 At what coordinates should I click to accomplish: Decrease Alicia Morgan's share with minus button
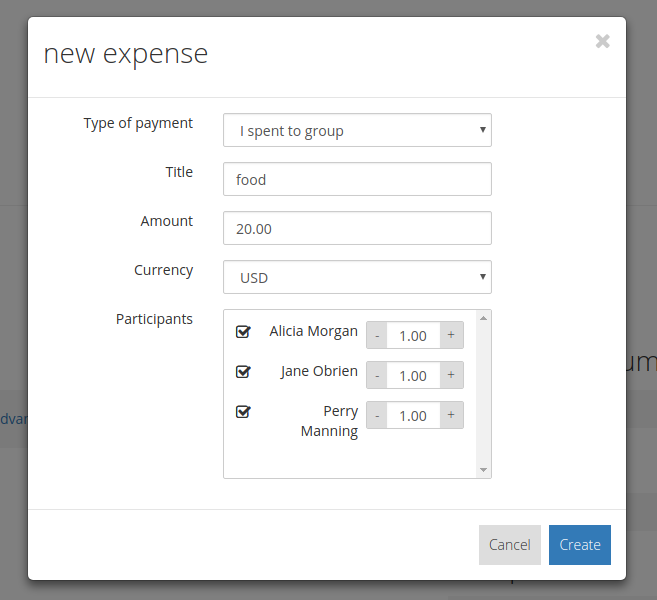377,335
